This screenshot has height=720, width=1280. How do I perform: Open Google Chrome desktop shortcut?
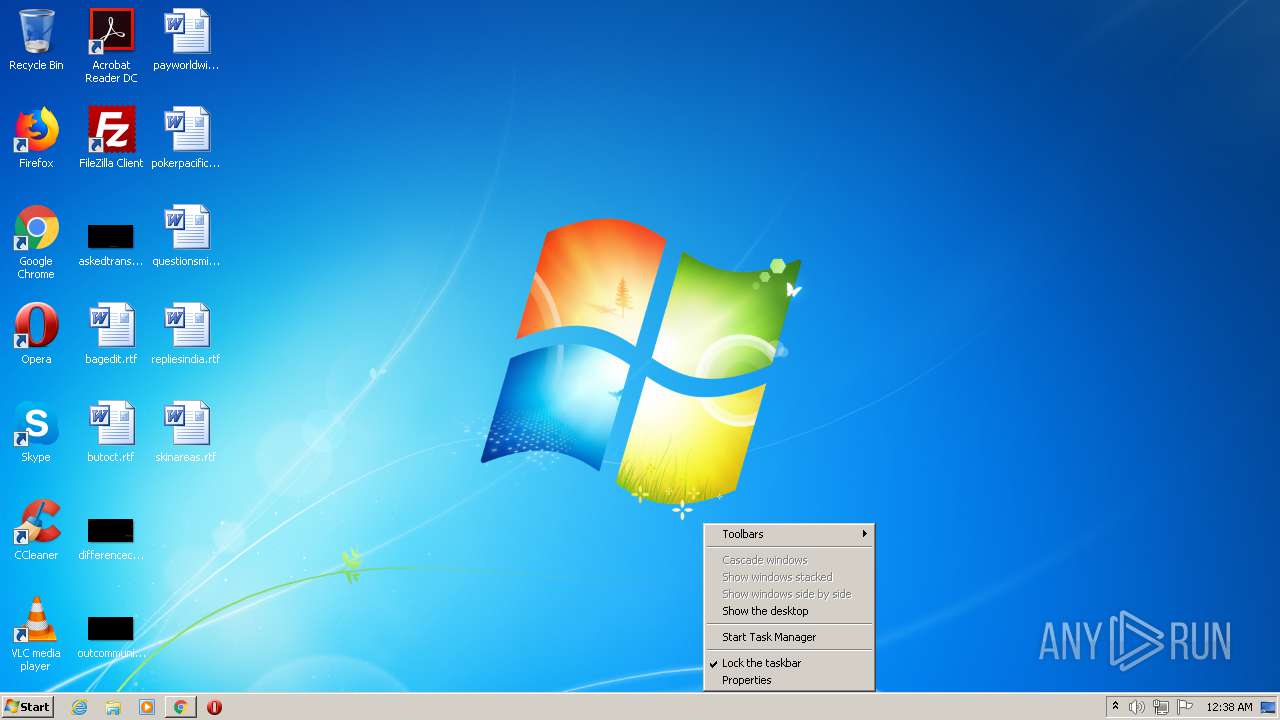click(x=36, y=242)
